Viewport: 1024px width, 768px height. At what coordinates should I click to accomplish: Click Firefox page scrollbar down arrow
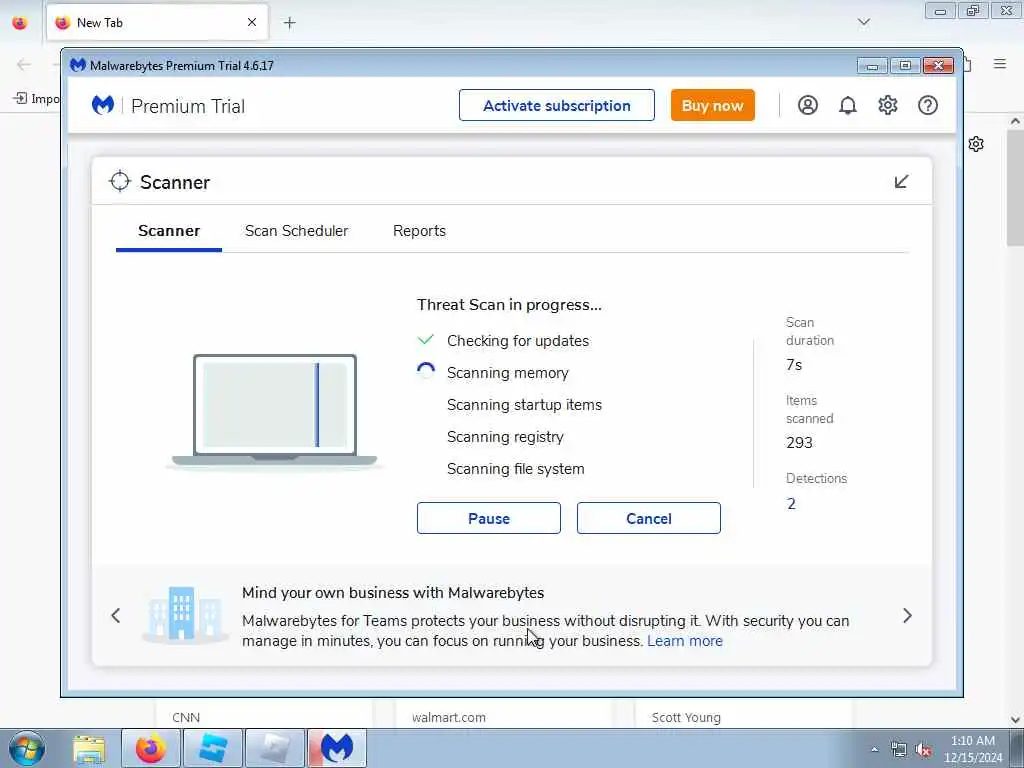click(x=1015, y=720)
